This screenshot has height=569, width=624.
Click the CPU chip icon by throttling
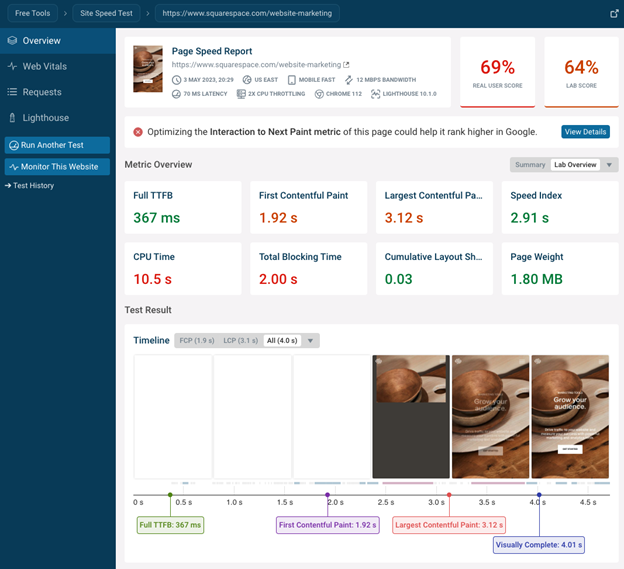pyautogui.click(x=241, y=94)
